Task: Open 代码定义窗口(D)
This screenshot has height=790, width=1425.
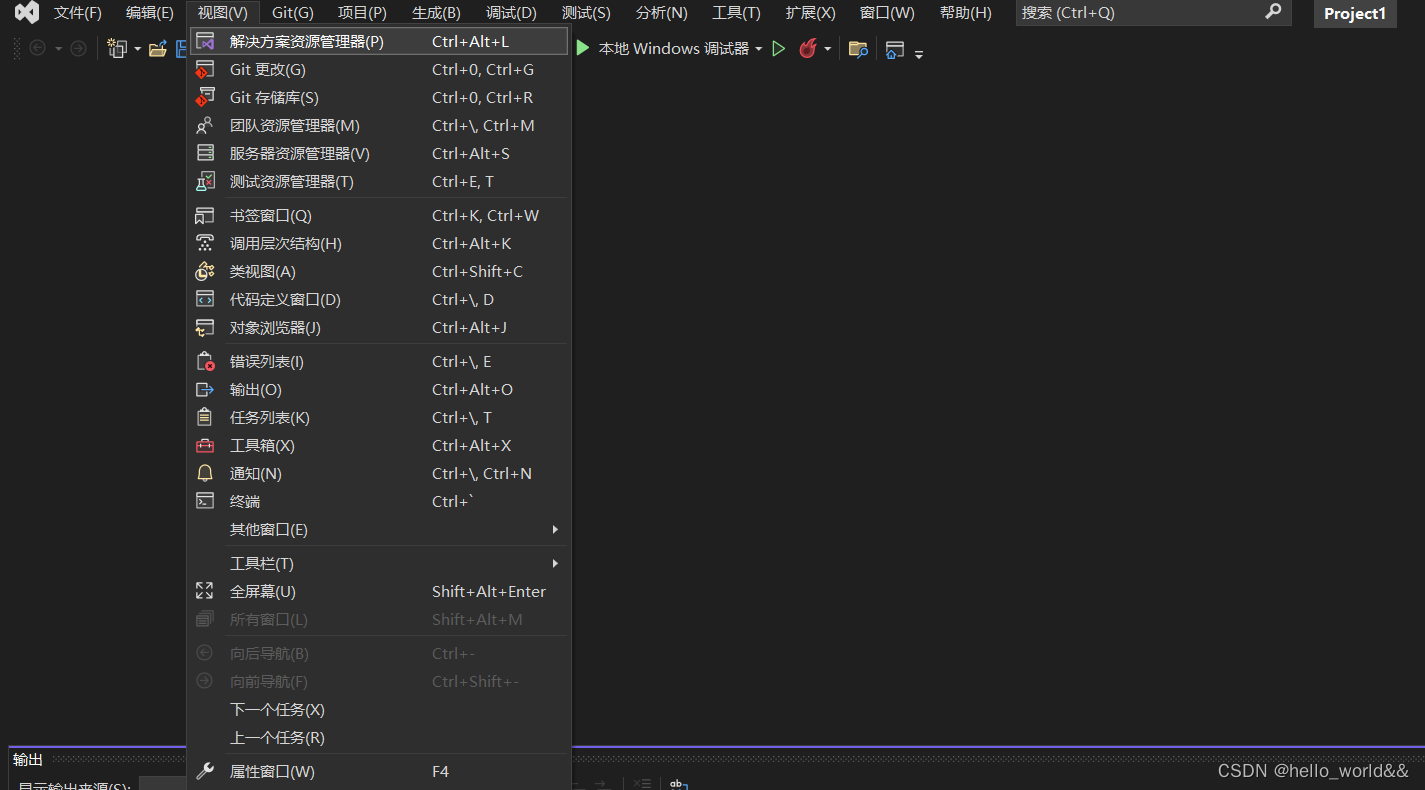Action: [379, 299]
